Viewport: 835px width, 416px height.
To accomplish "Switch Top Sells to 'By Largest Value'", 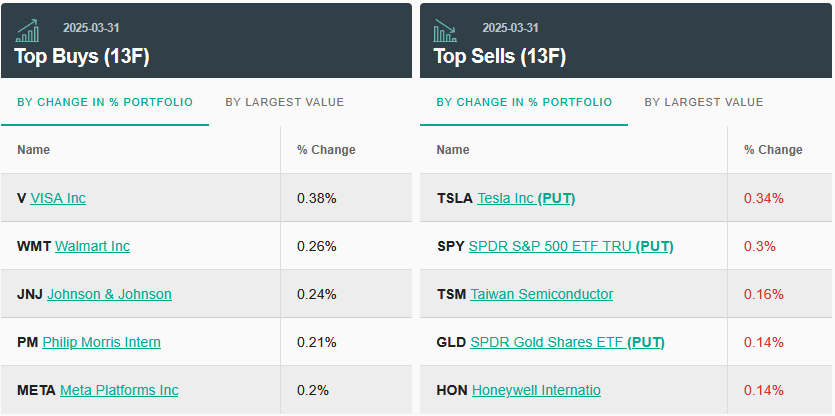I will tap(704, 102).
